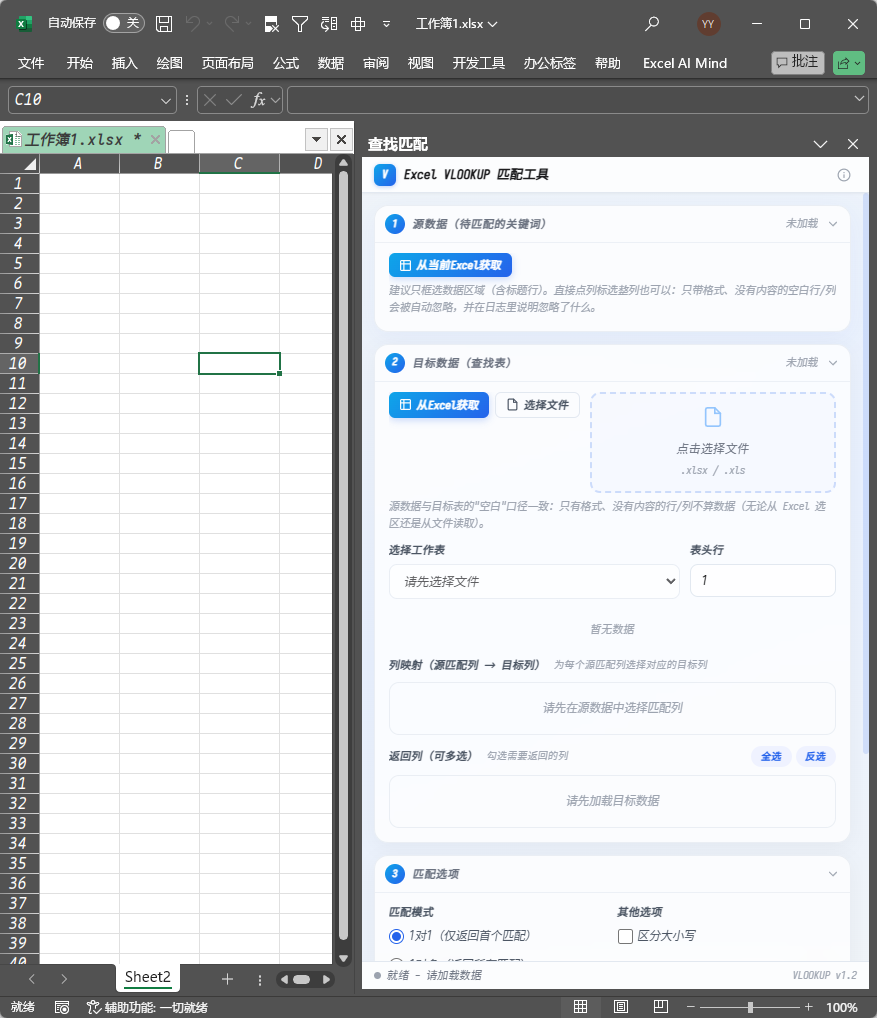Expand the formula bar with its chevron
877x1018 pixels.
[x=859, y=99]
